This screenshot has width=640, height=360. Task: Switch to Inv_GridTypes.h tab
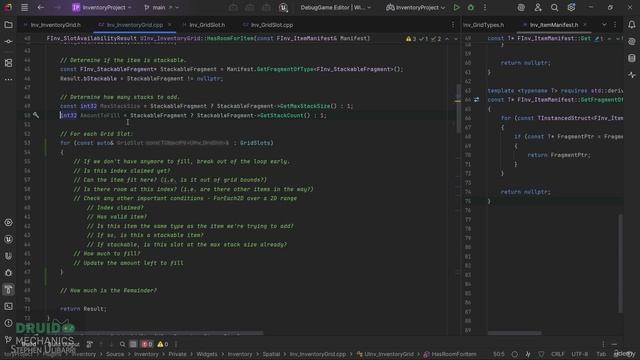pyautogui.click(x=483, y=25)
